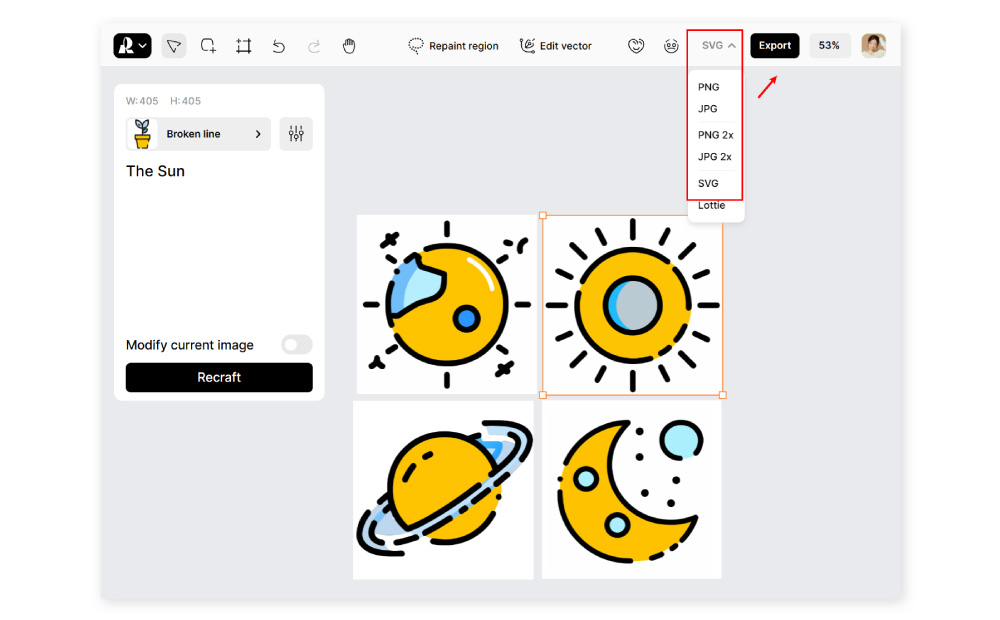Toggle Modify current image switch
Viewport: 1000px width, 620px height.
click(297, 344)
